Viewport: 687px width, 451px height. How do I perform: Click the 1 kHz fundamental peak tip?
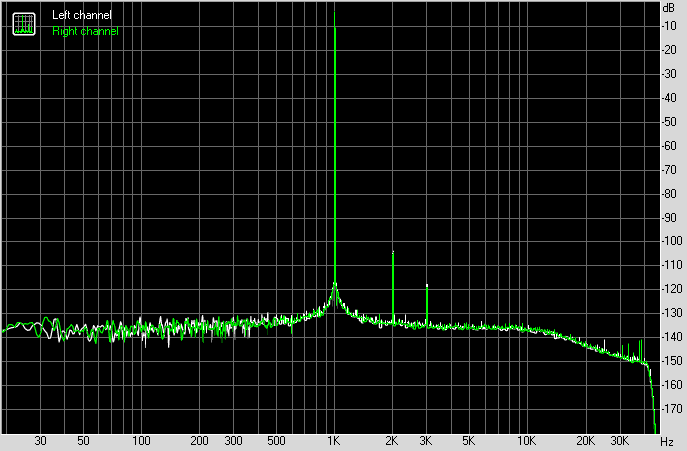tap(335, 13)
